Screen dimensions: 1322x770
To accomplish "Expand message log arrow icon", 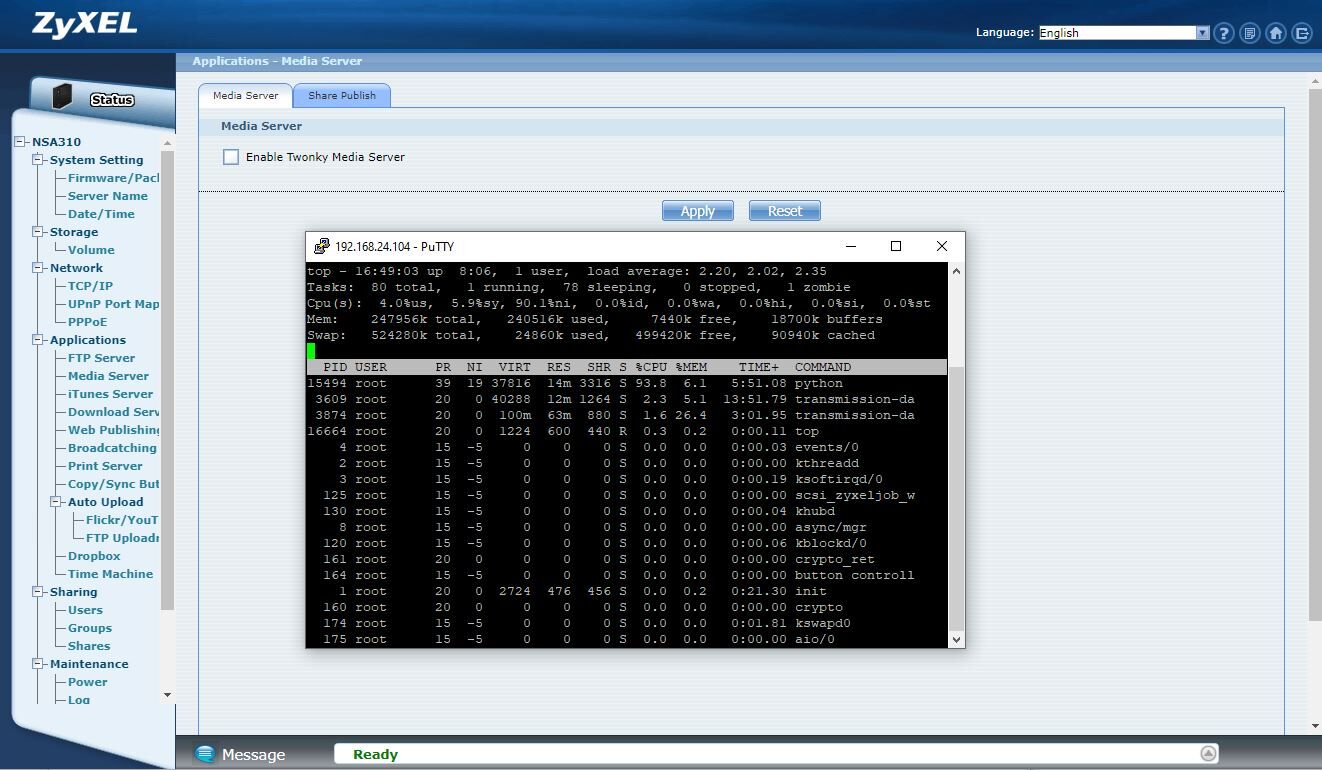I will (1208, 754).
